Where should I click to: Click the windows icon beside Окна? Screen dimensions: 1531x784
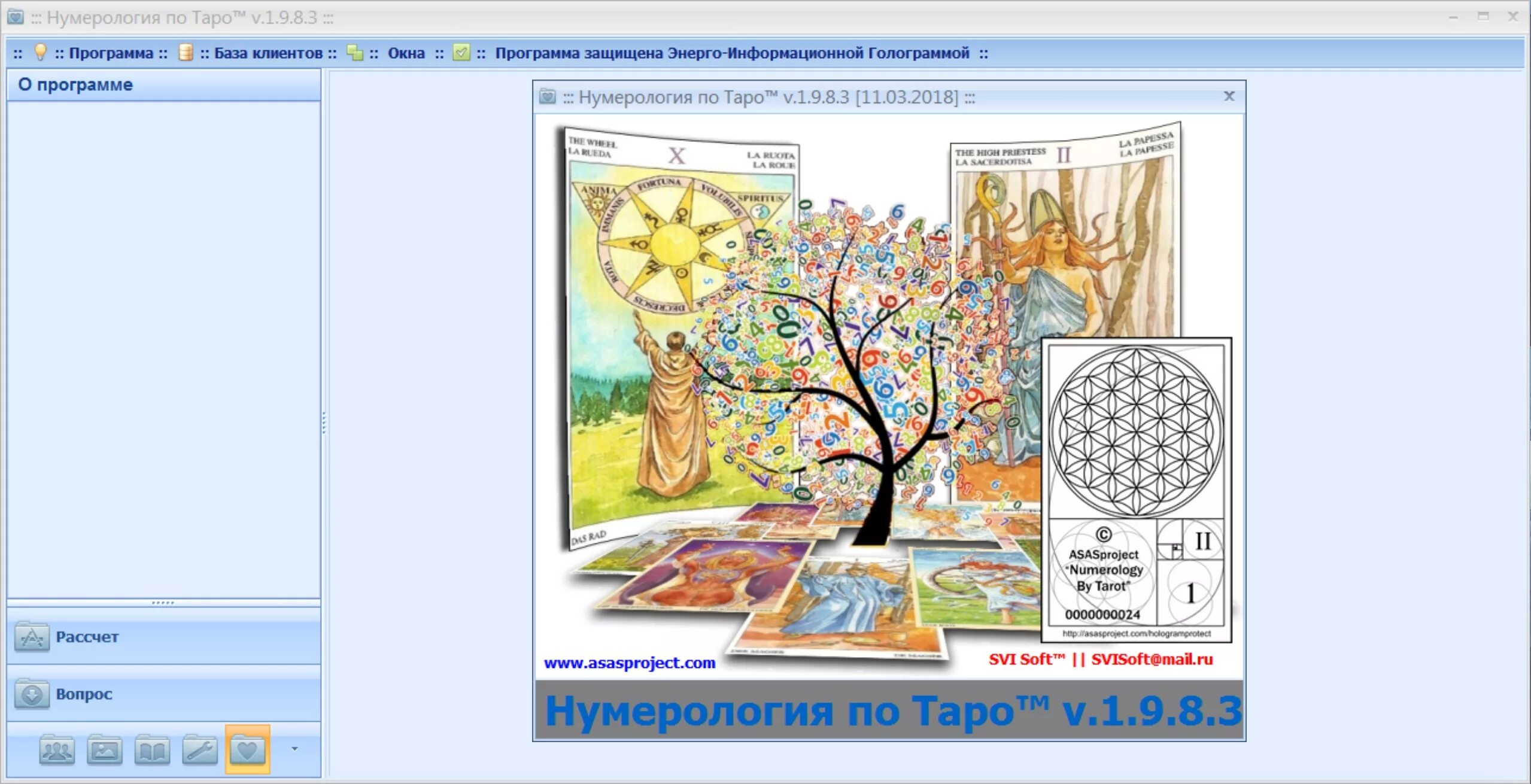355,53
